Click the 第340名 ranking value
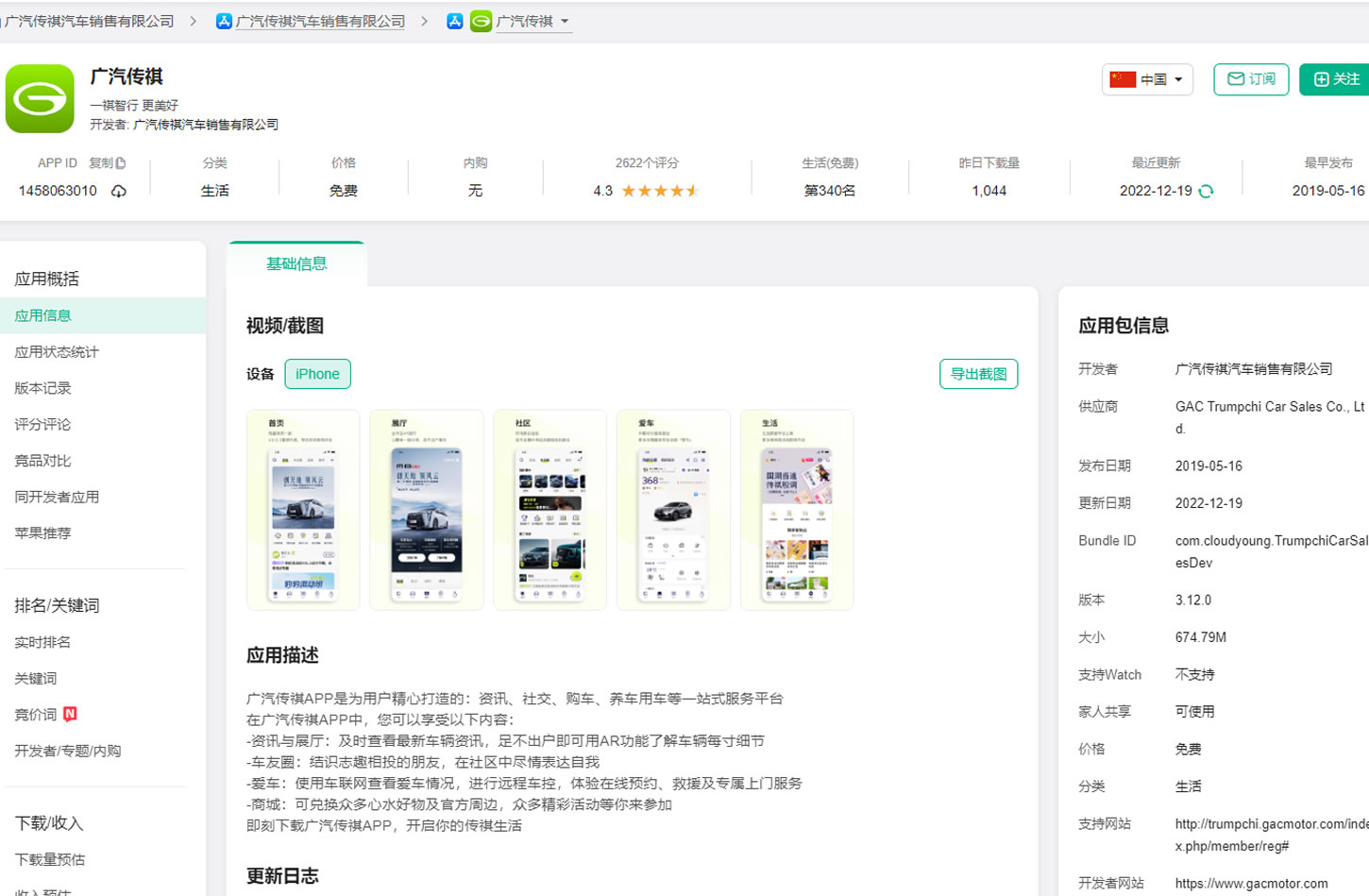Viewport: 1369px width, 896px height. (x=830, y=191)
